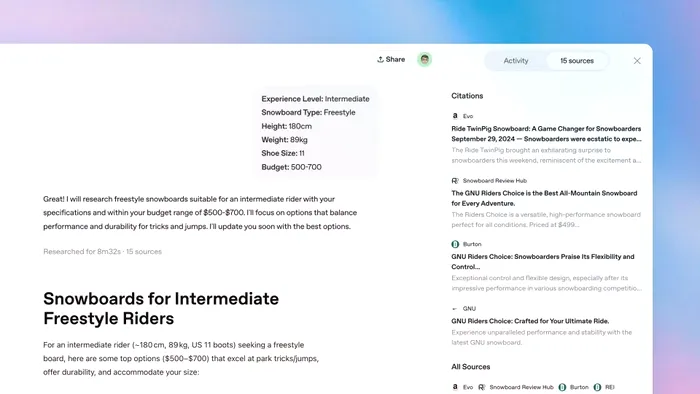Click 'Experience Level: Intermediate' line
This screenshot has width=700, height=394.
pos(315,99)
